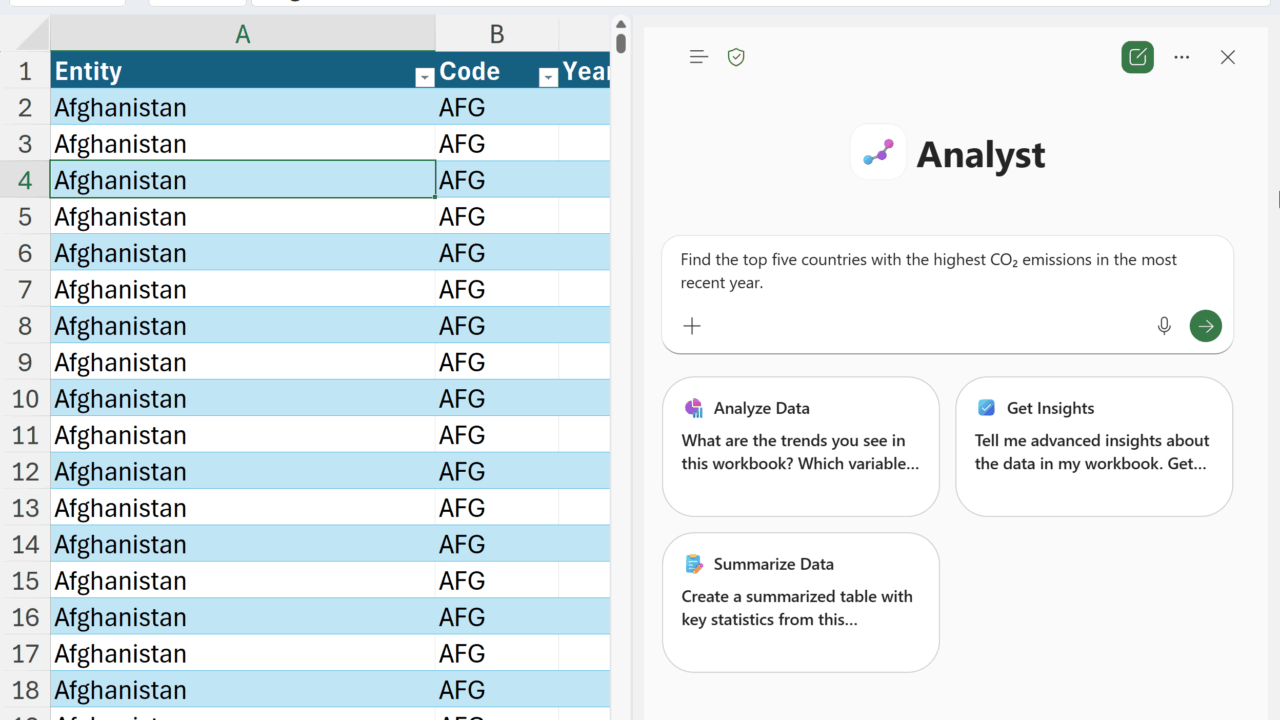Click the green send arrow button
The width and height of the screenshot is (1280, 720).
point(1205,326)
